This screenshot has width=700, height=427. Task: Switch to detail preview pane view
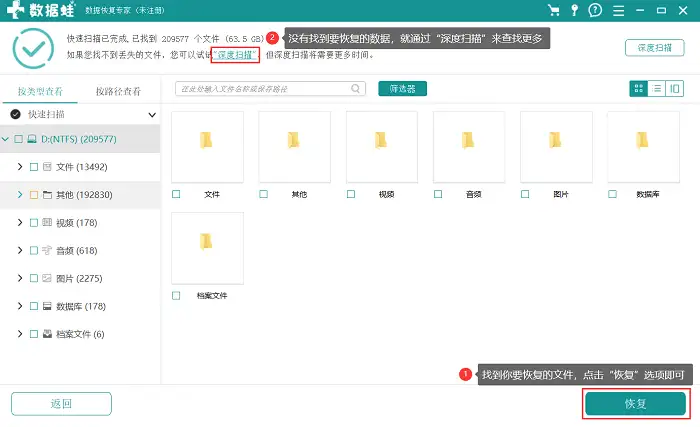coord(675,88)
